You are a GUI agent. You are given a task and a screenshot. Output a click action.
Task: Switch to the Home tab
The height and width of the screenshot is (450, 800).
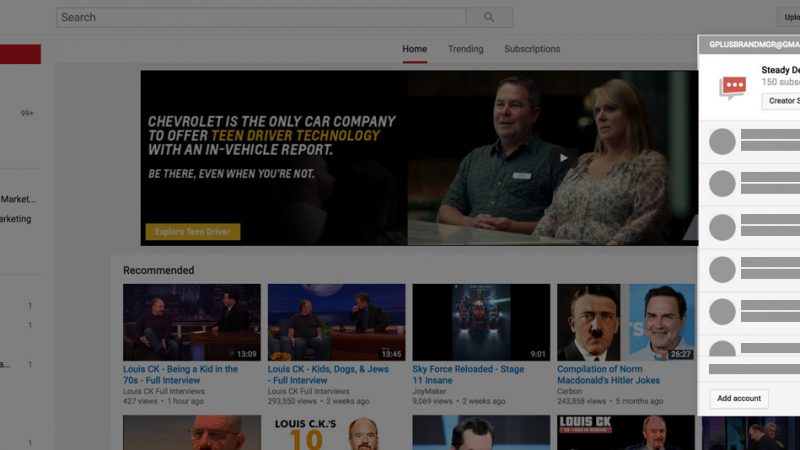(x=414, y=49)
